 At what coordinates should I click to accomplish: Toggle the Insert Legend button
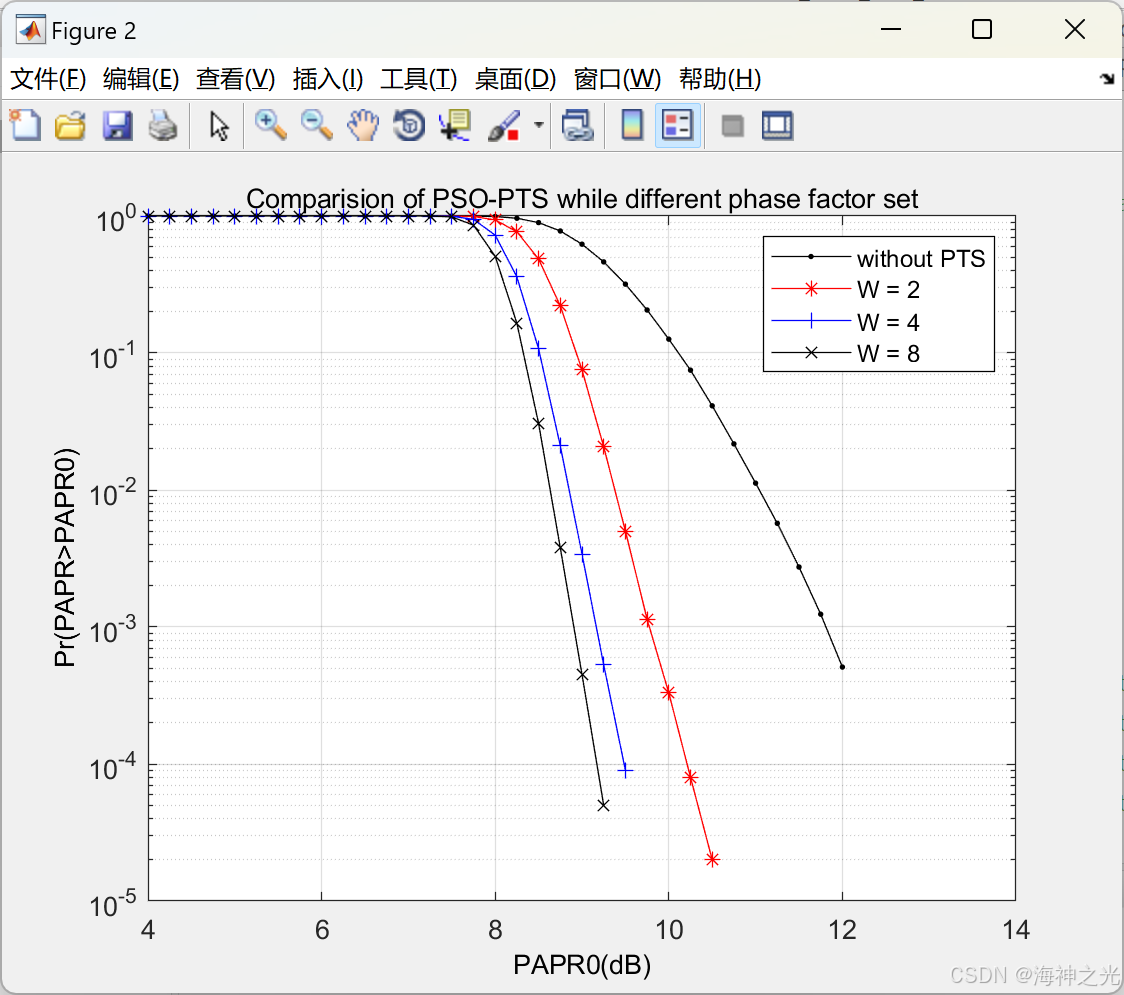pos(678,125)
